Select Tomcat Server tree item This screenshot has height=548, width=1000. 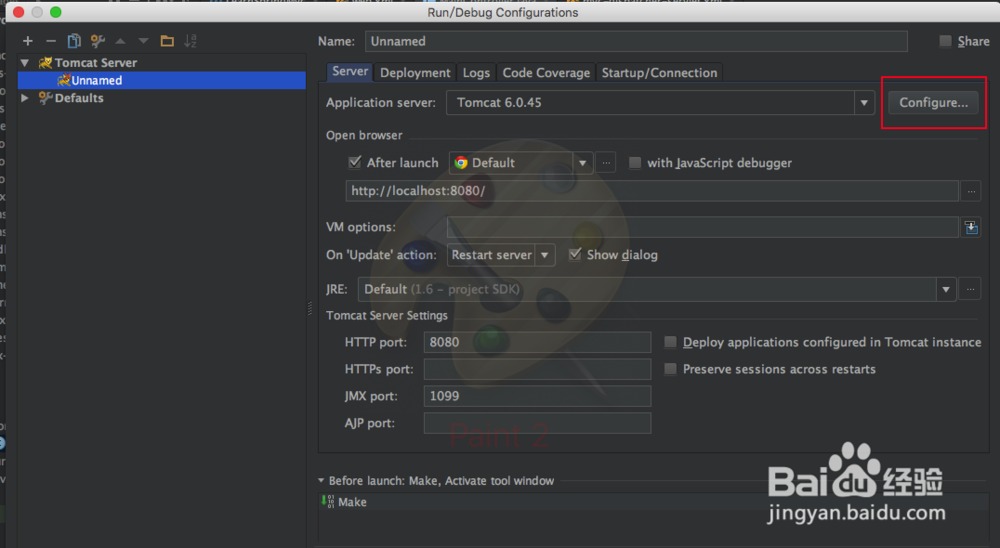pos(96,63)
